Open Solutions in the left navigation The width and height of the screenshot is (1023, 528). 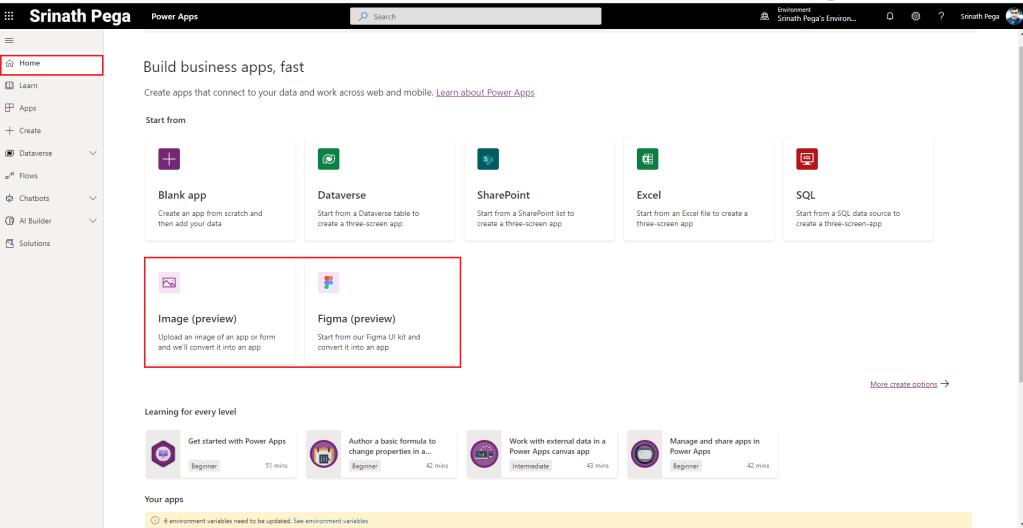click(33, 243)
